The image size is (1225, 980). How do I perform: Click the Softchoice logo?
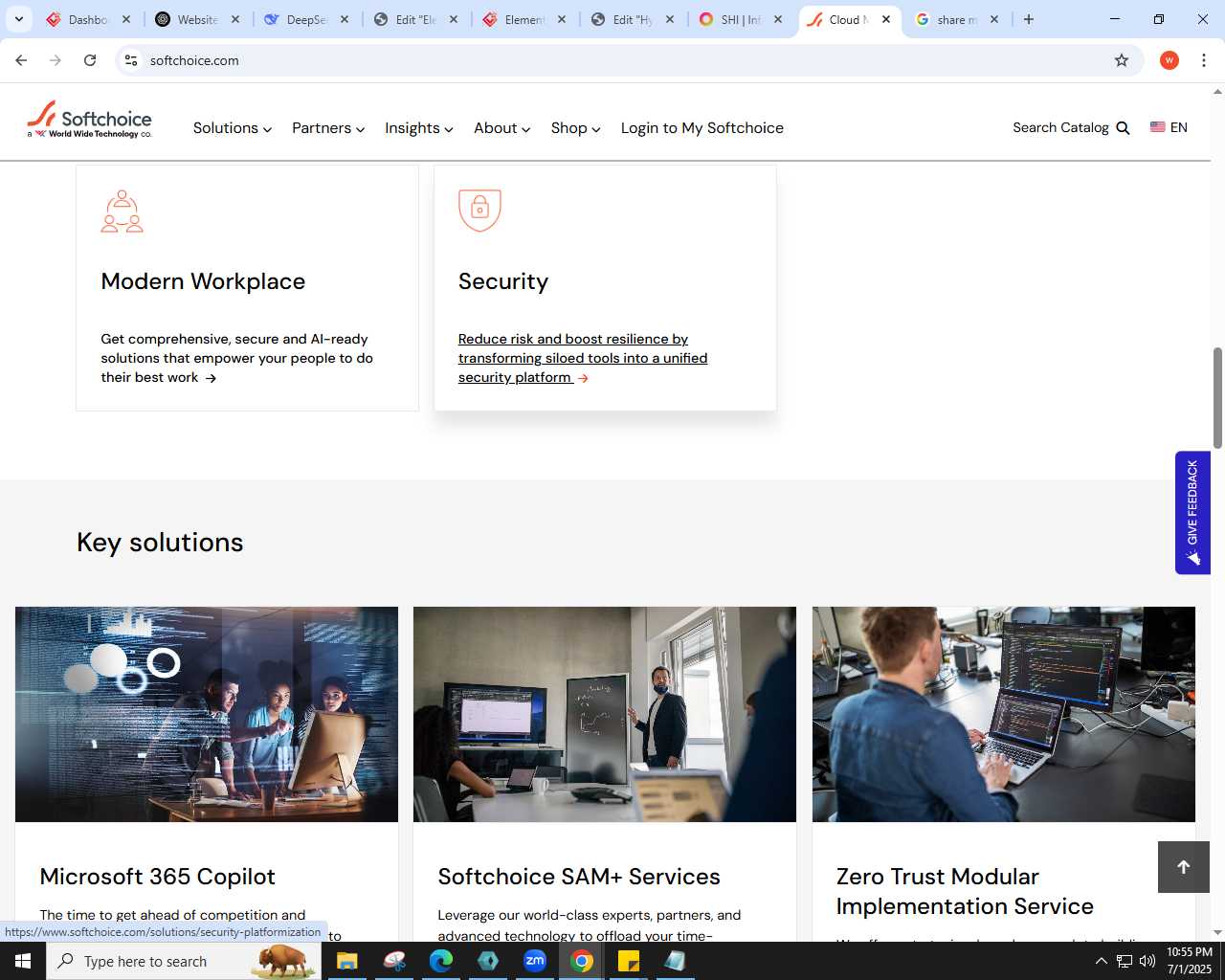coord(90,121)
